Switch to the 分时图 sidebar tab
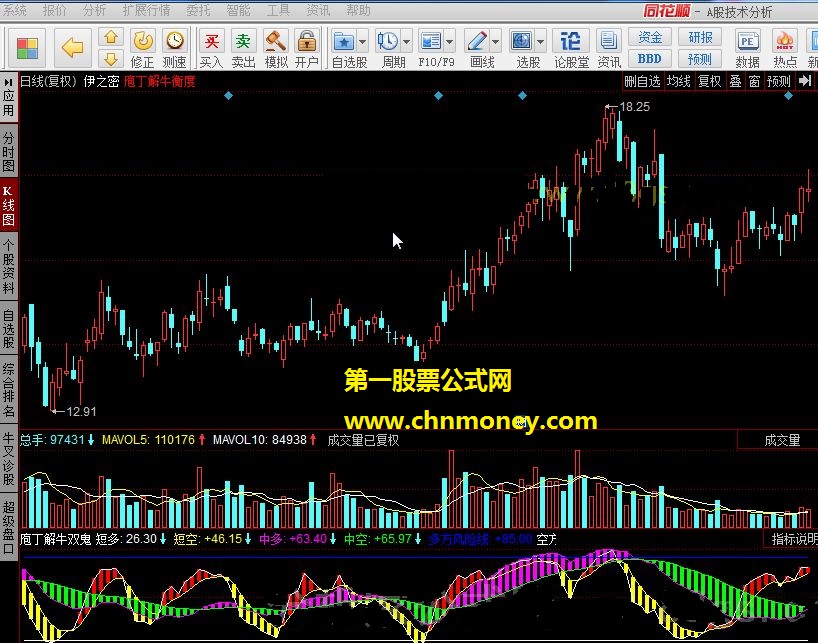818x643 pixels. (8, 151)
